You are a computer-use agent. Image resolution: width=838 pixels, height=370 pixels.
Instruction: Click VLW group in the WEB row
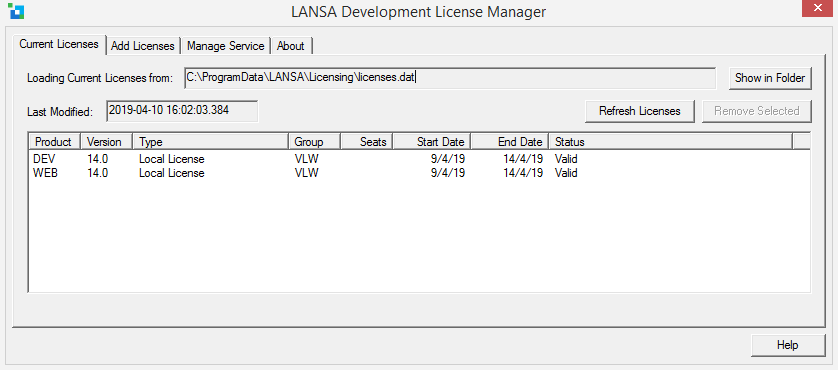click(x=307, y=173)
